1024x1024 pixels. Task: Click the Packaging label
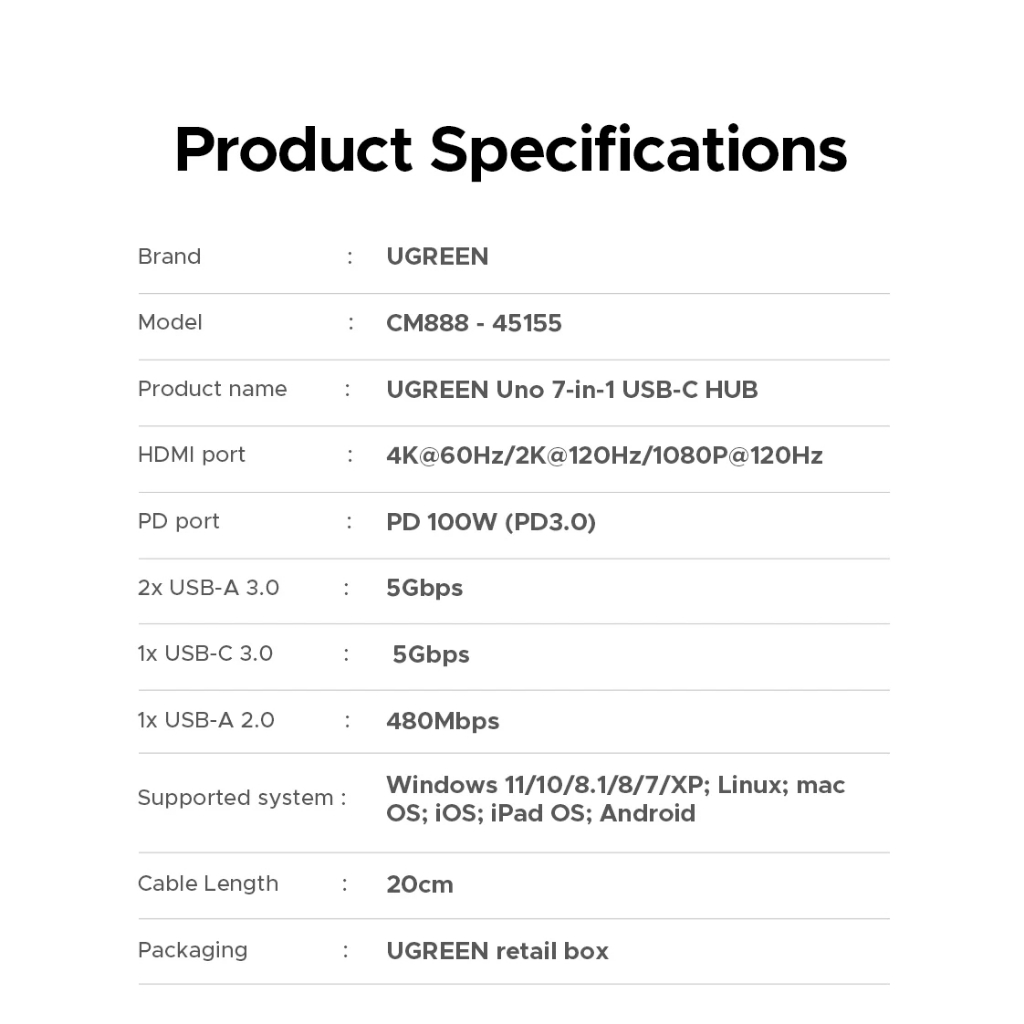(193, 951)
